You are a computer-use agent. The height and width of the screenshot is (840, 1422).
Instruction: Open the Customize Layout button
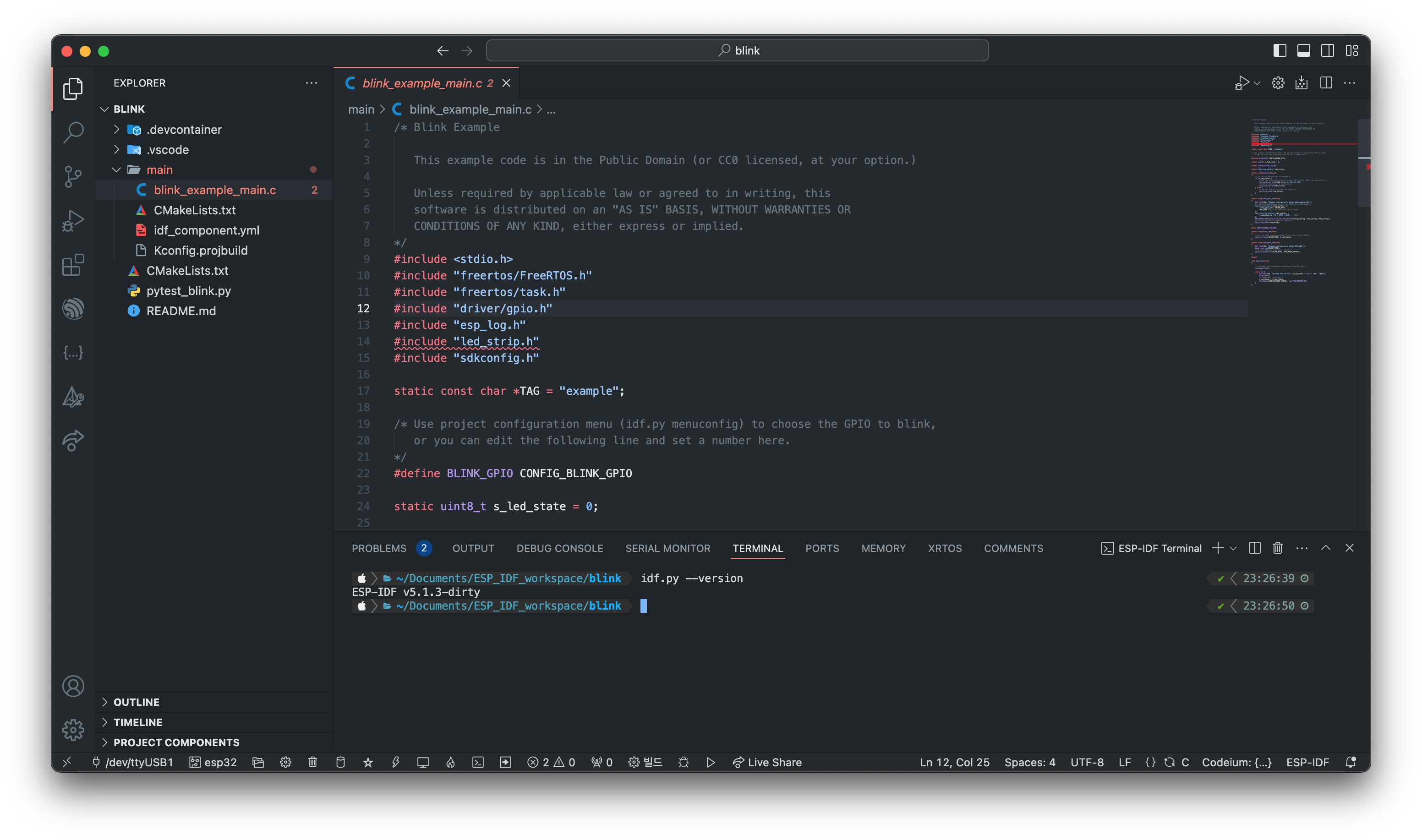point(1352,50)
